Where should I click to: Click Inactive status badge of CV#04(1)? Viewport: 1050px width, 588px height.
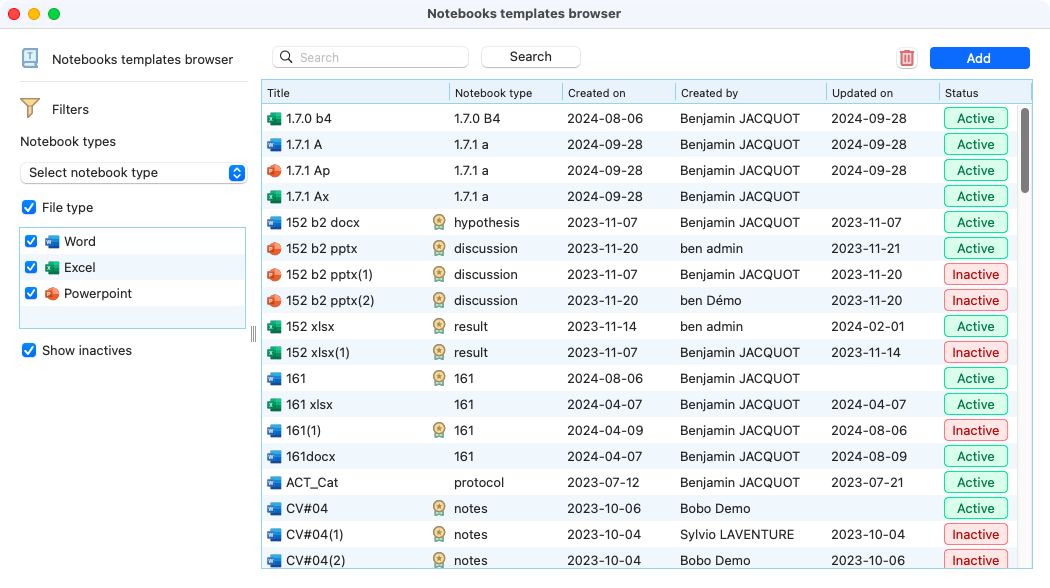[976, 534]
